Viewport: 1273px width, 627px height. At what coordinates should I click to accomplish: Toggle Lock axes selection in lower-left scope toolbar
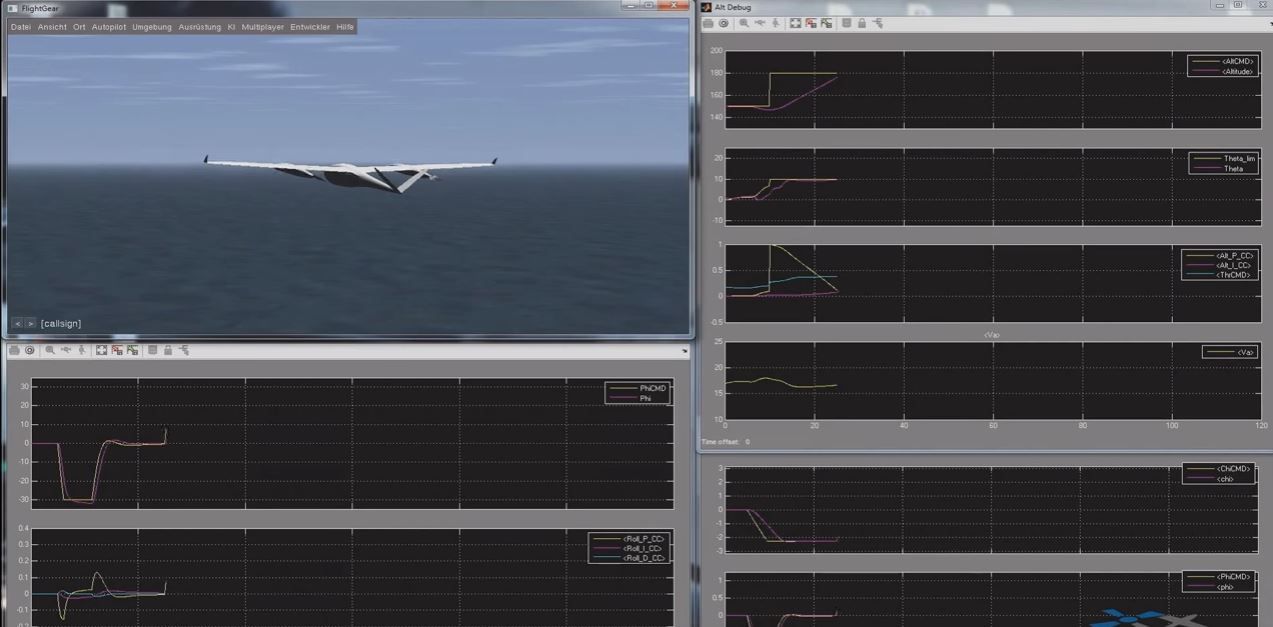(168, 350)
